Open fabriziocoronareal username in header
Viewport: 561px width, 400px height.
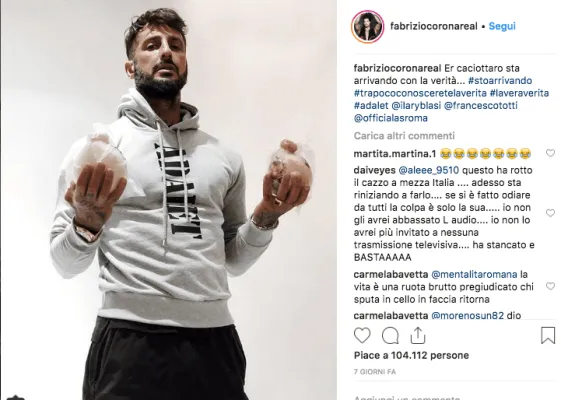434,26
